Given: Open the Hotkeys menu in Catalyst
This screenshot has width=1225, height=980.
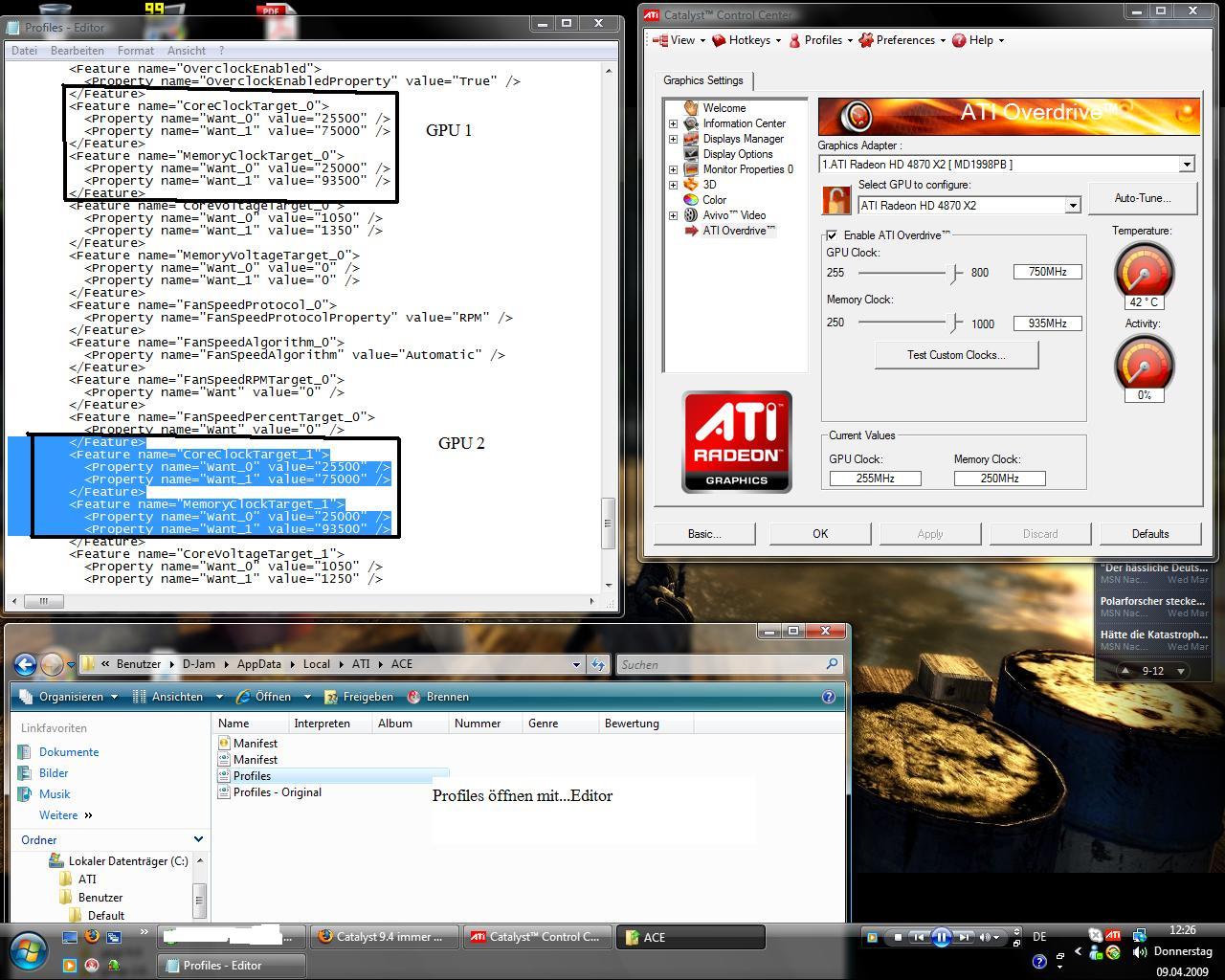Looking at the screenshot, I should 746,40.
